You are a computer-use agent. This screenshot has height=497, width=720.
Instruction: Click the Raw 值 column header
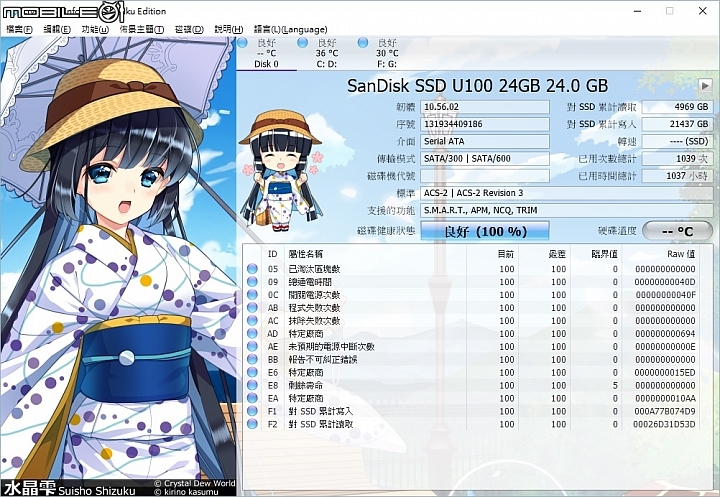[681, 254]
